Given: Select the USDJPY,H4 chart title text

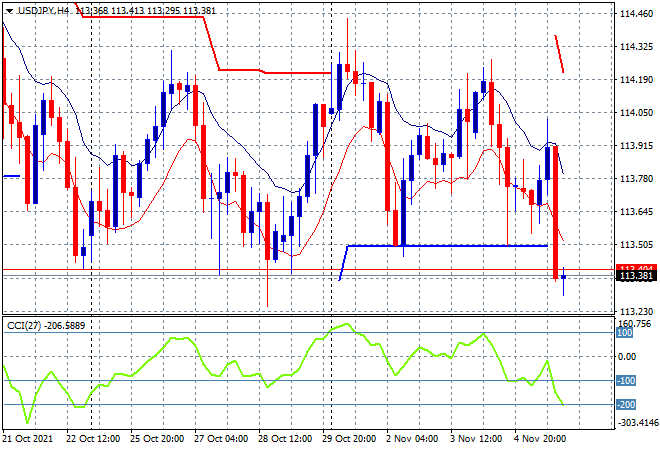Looking at the screenshot, I should (x=43, y=11).
